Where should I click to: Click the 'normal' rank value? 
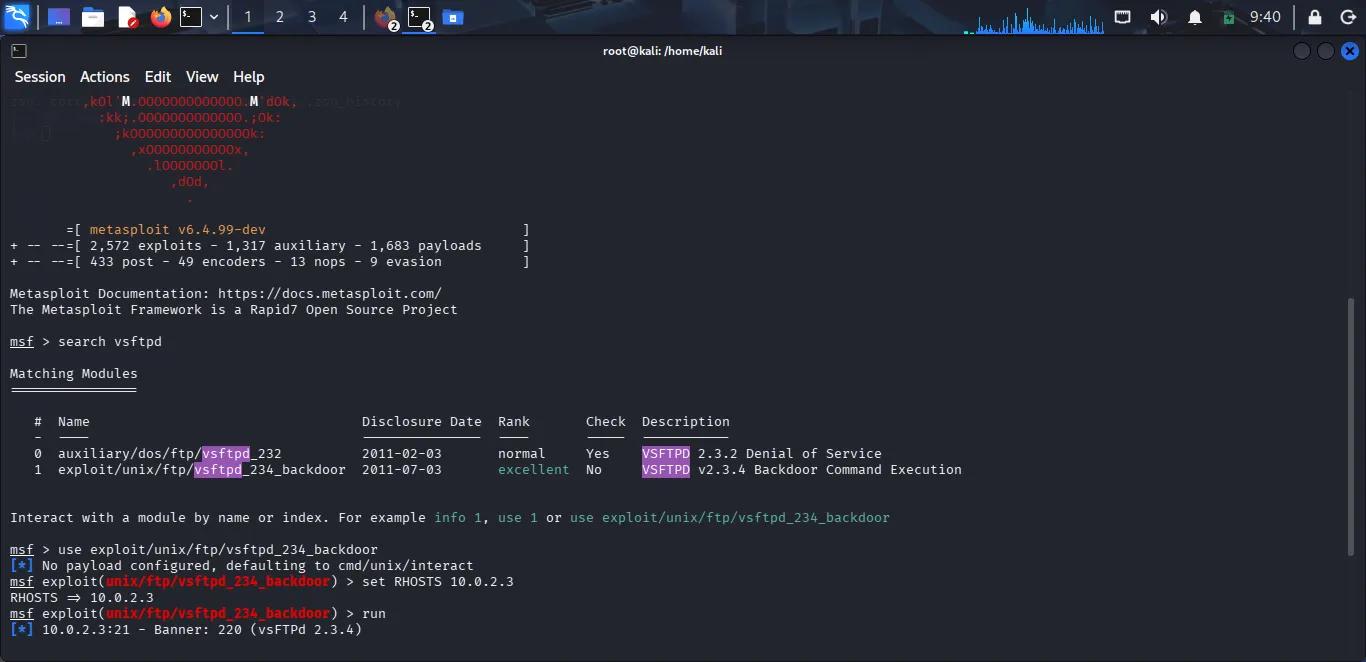[x=522, y=454]
